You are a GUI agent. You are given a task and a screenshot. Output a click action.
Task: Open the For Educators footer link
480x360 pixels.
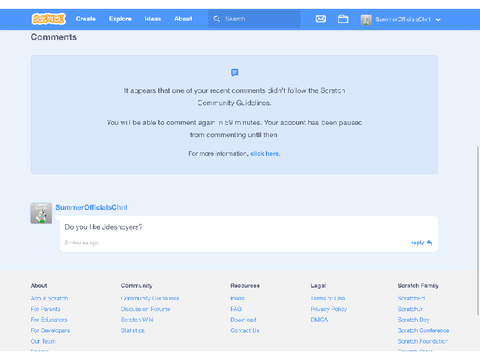pos(49,320)
